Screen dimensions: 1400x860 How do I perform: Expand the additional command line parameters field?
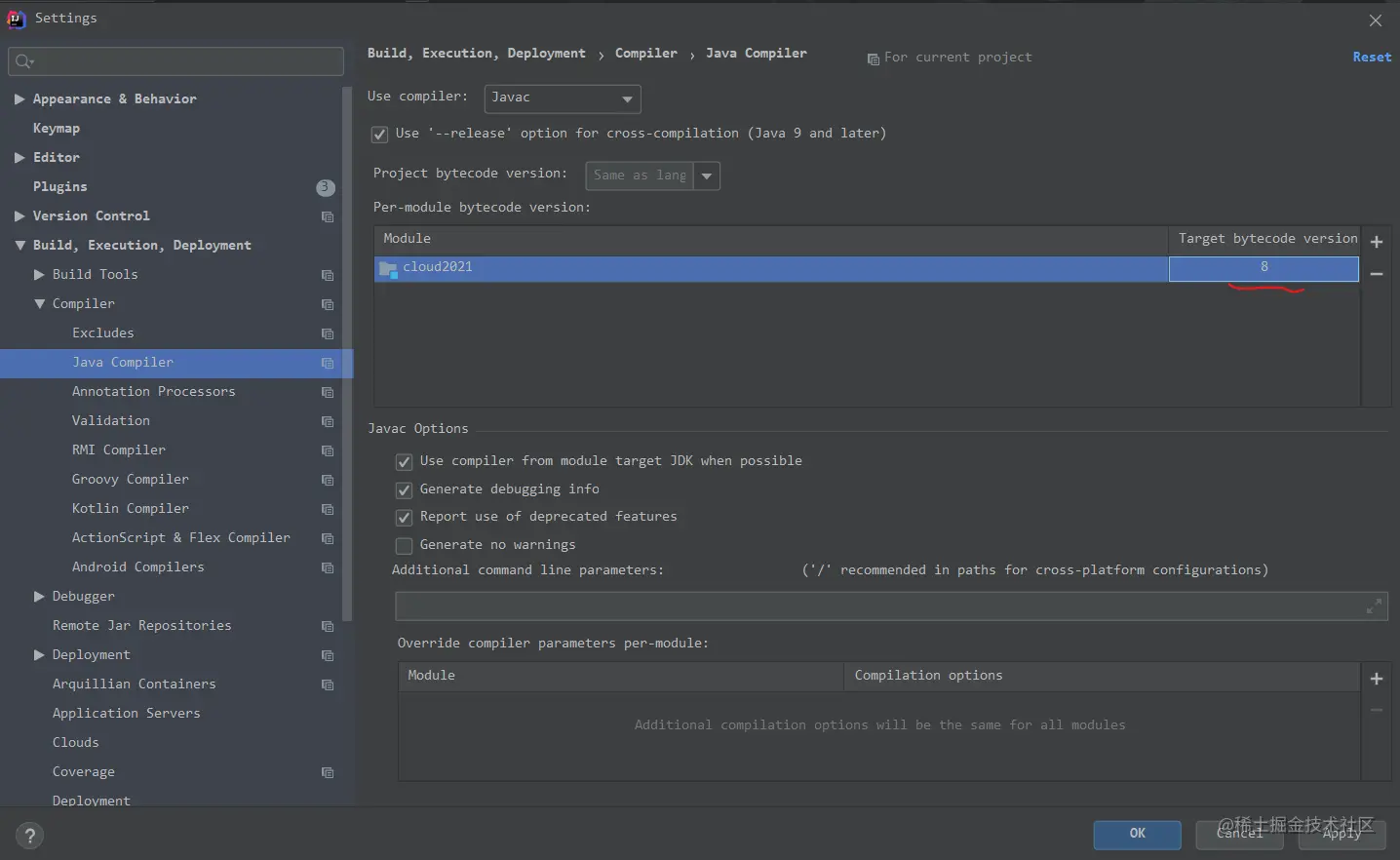click(x=1374, y=606)
